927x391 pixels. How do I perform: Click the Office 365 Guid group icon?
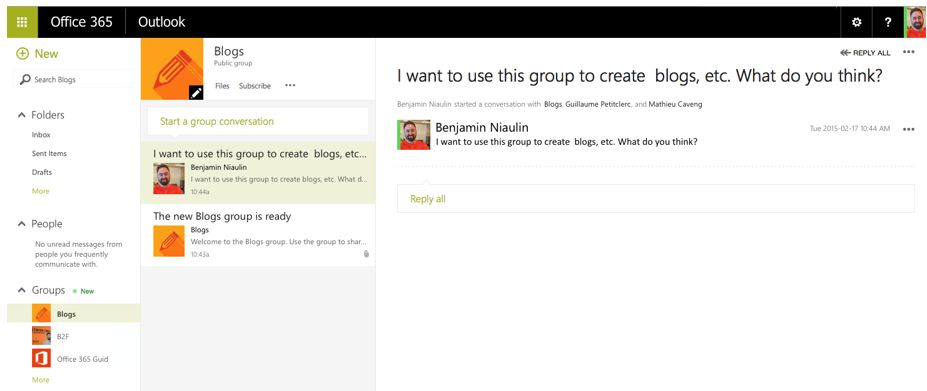point(41,358)
